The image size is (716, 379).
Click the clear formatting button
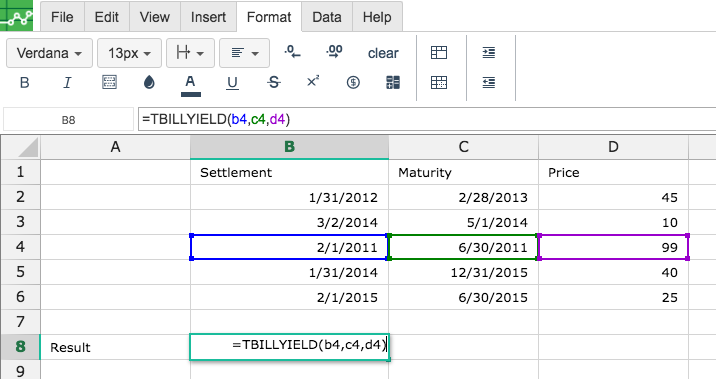[x=383, y=53]
